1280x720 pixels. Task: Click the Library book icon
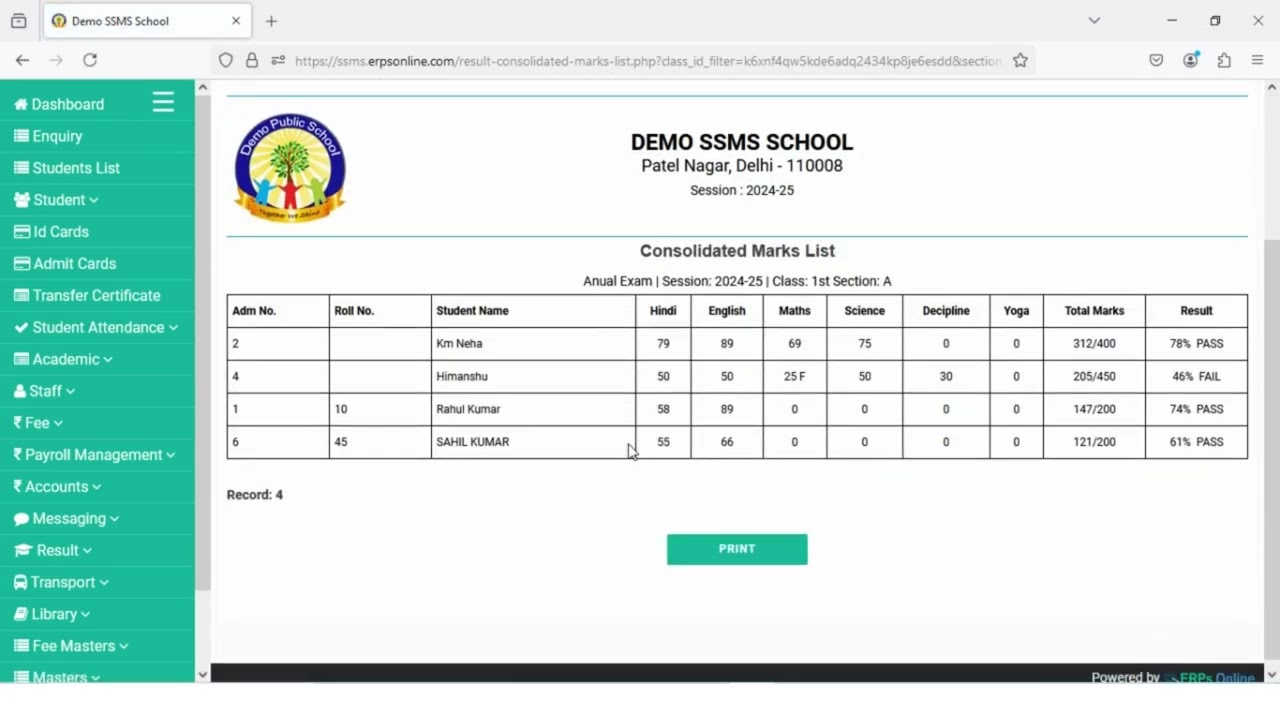pyautogui.click(x=21, y=614)
